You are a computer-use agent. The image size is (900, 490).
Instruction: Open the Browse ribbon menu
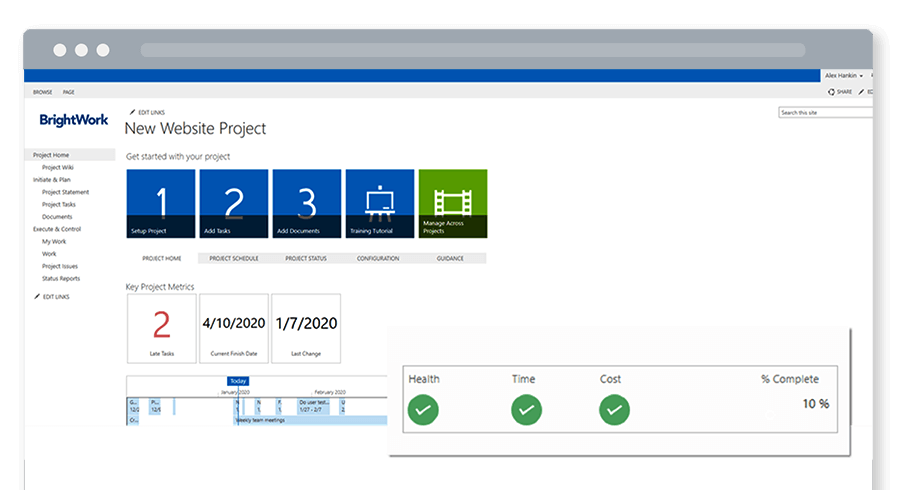[x=43, y=91]
